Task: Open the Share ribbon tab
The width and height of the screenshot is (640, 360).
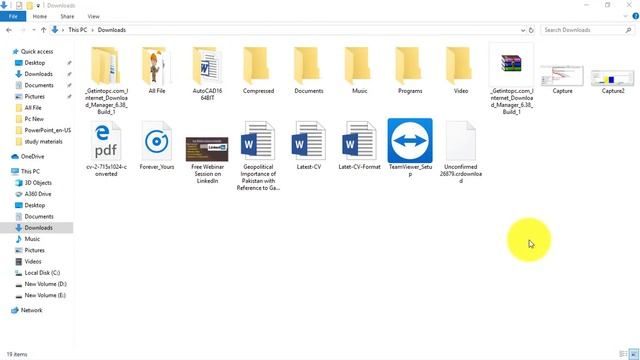Action: [67, 16]
